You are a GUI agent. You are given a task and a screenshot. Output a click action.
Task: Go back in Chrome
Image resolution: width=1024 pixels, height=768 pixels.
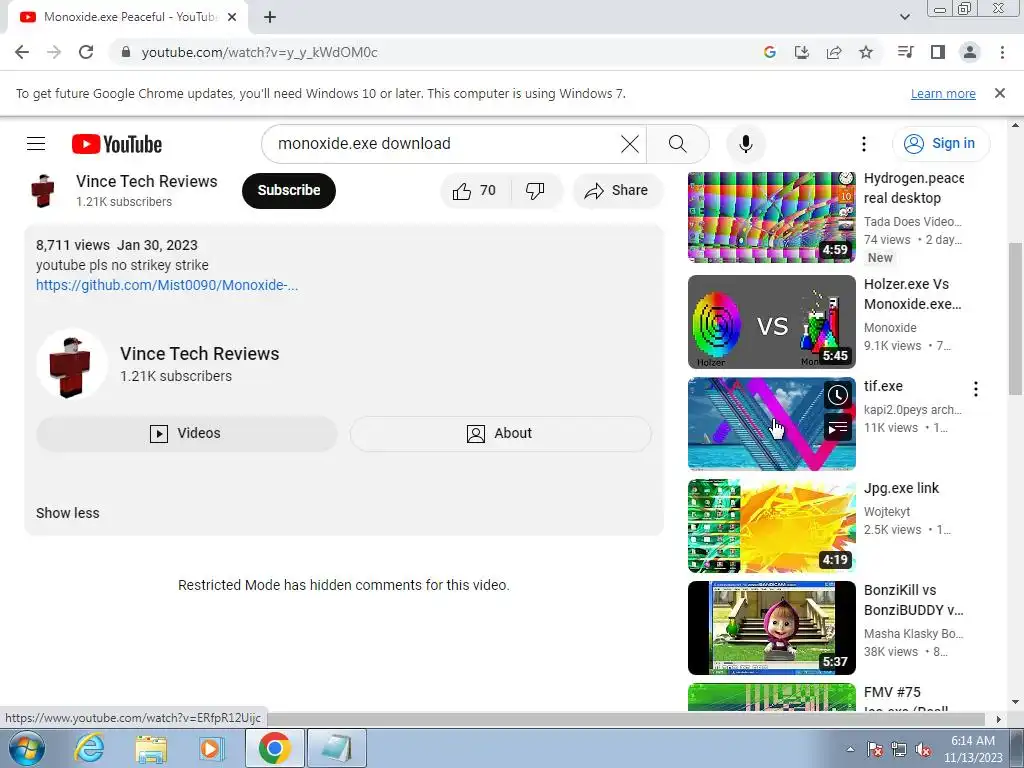22,52
